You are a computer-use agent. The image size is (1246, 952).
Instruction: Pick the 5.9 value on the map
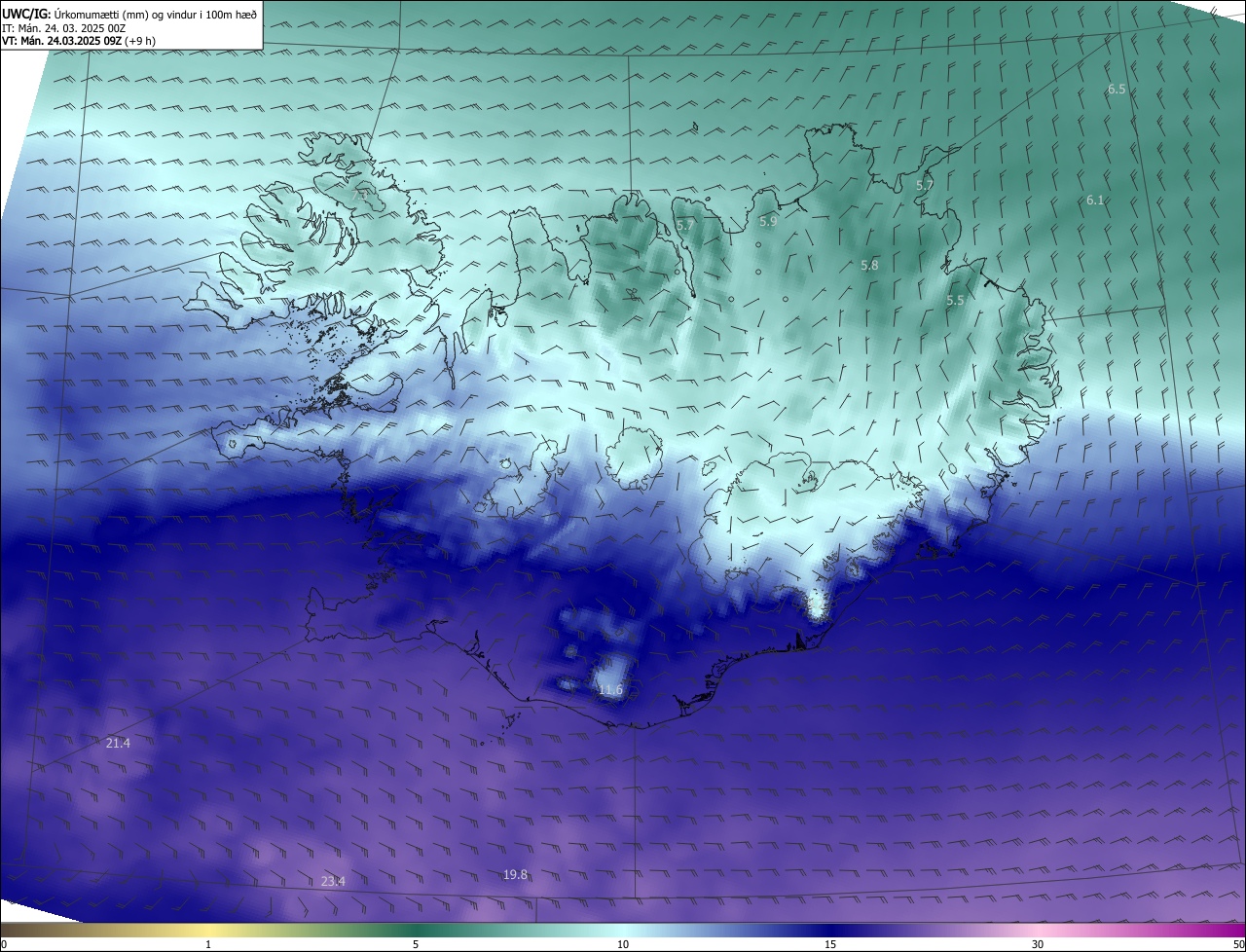coord(768,222)
